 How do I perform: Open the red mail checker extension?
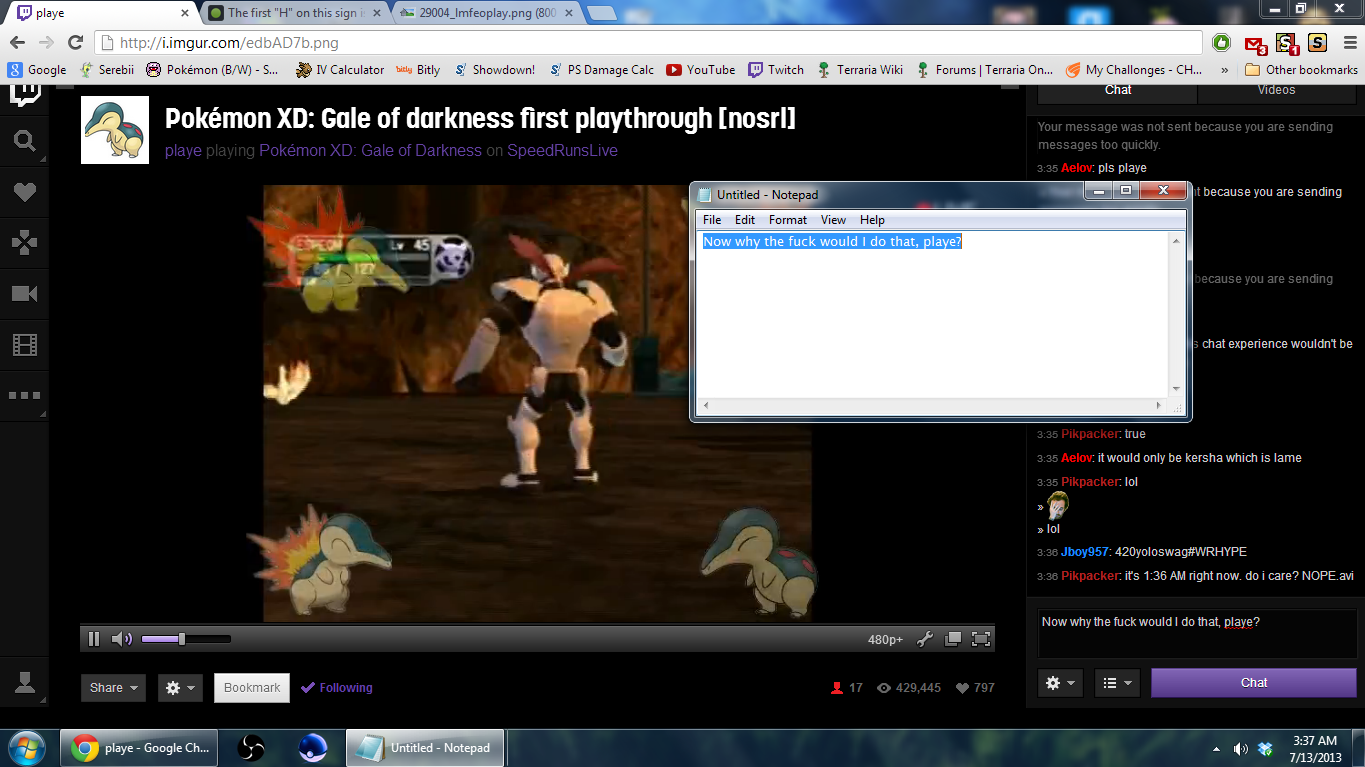(x=1255, y=43)
